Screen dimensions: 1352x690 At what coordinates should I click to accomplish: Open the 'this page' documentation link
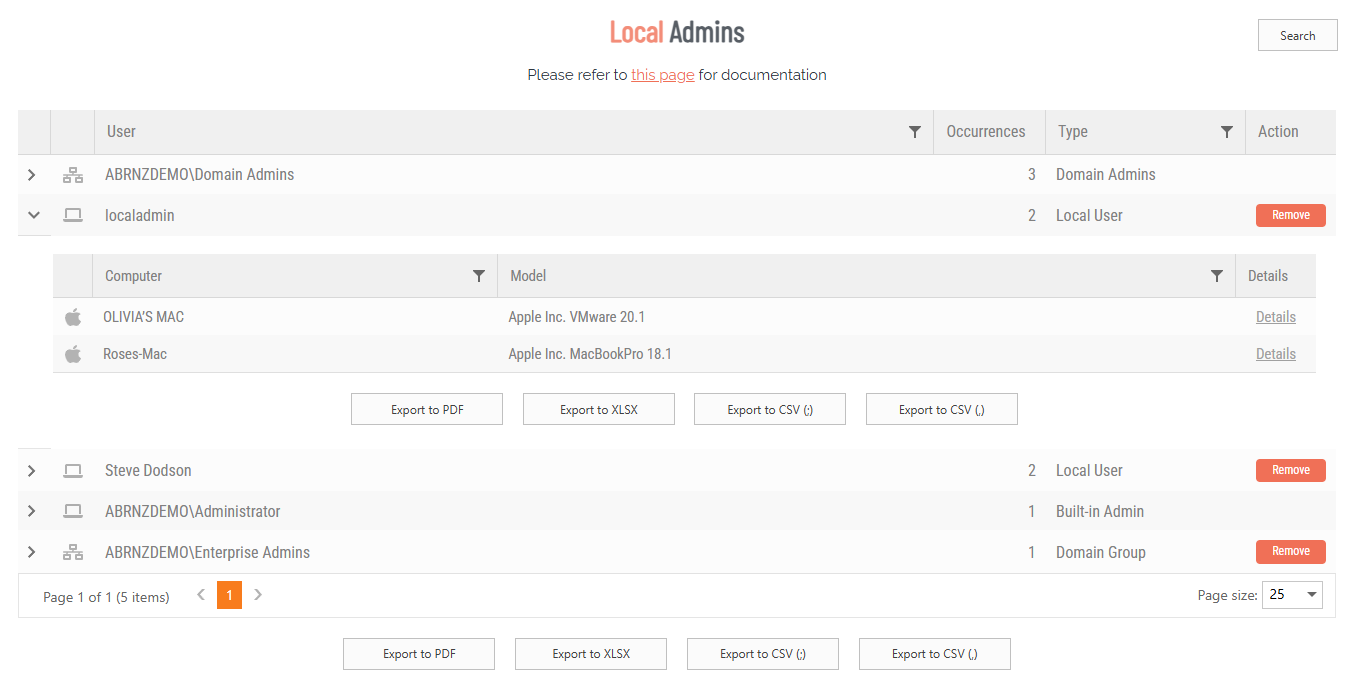[662, 75]
